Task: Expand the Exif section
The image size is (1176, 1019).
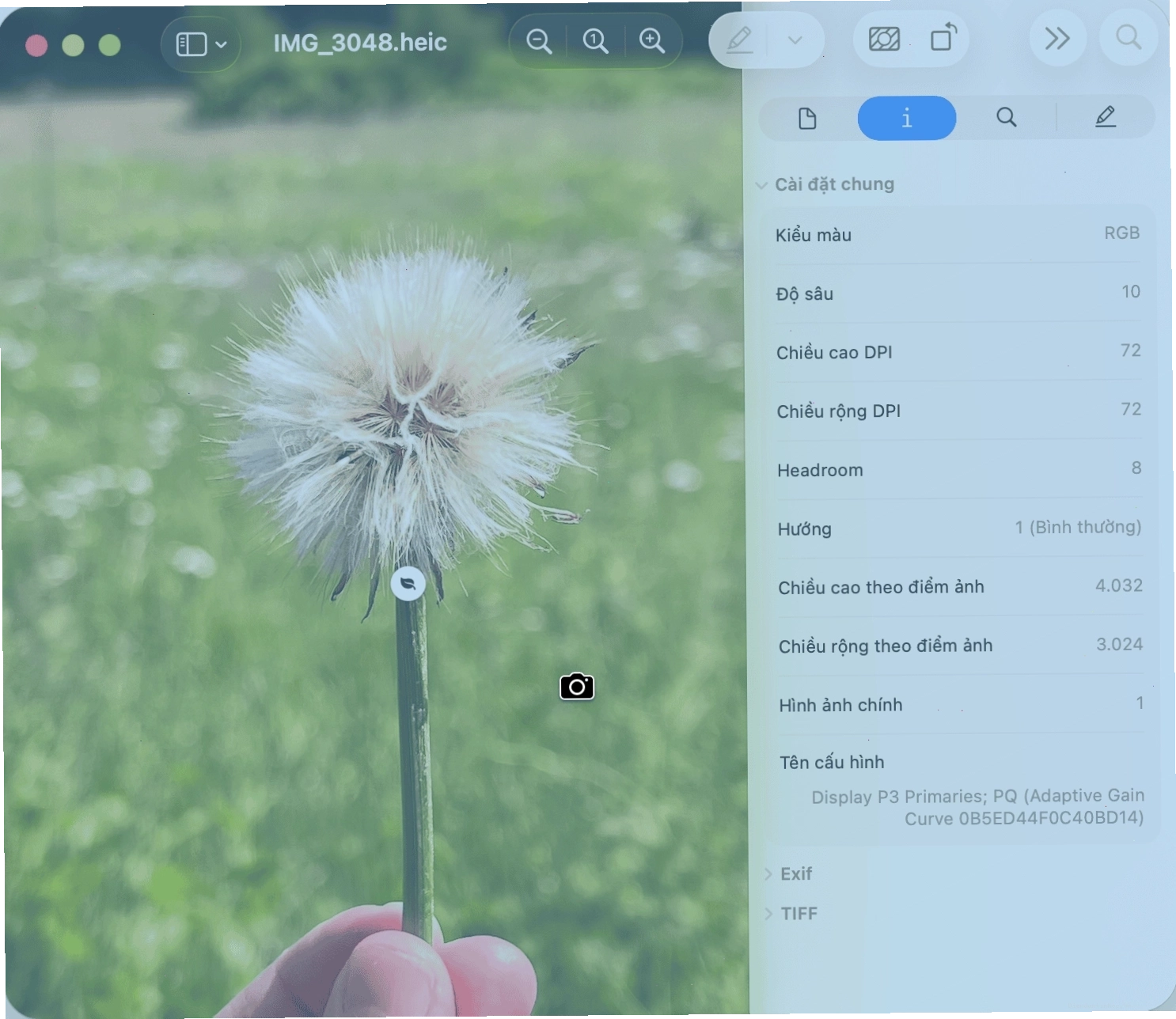Action: (x=787, y=873)
